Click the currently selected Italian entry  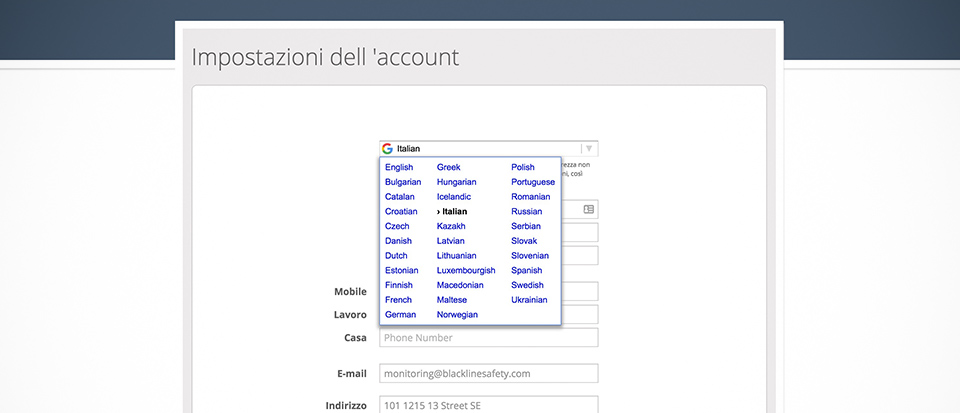pos(454,212)
